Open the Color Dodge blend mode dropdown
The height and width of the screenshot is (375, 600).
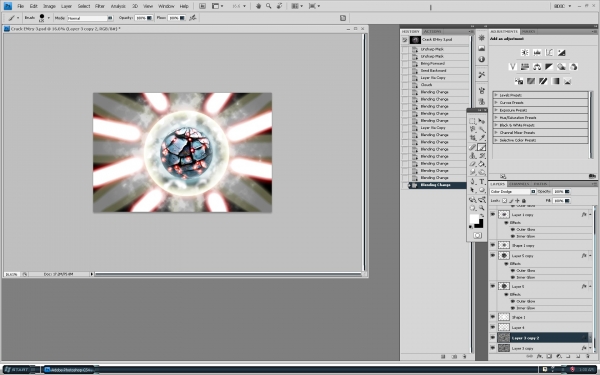[x=513, y=191]
